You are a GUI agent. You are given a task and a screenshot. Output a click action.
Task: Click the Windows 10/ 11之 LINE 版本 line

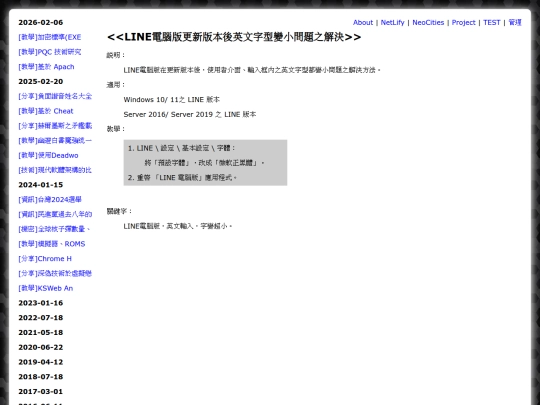click(172, 100)
